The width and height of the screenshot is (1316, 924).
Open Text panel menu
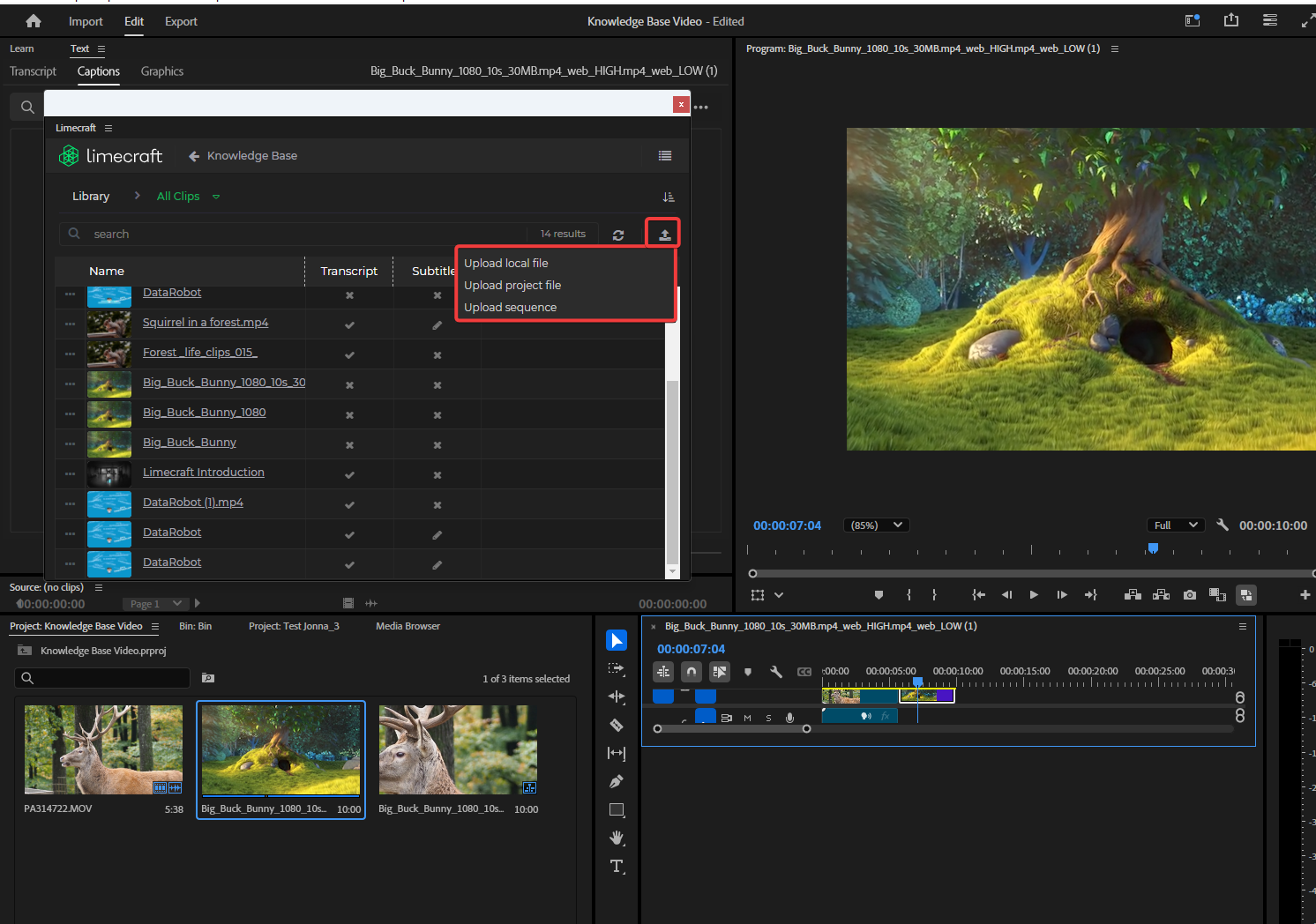click(x=101, y=49)
